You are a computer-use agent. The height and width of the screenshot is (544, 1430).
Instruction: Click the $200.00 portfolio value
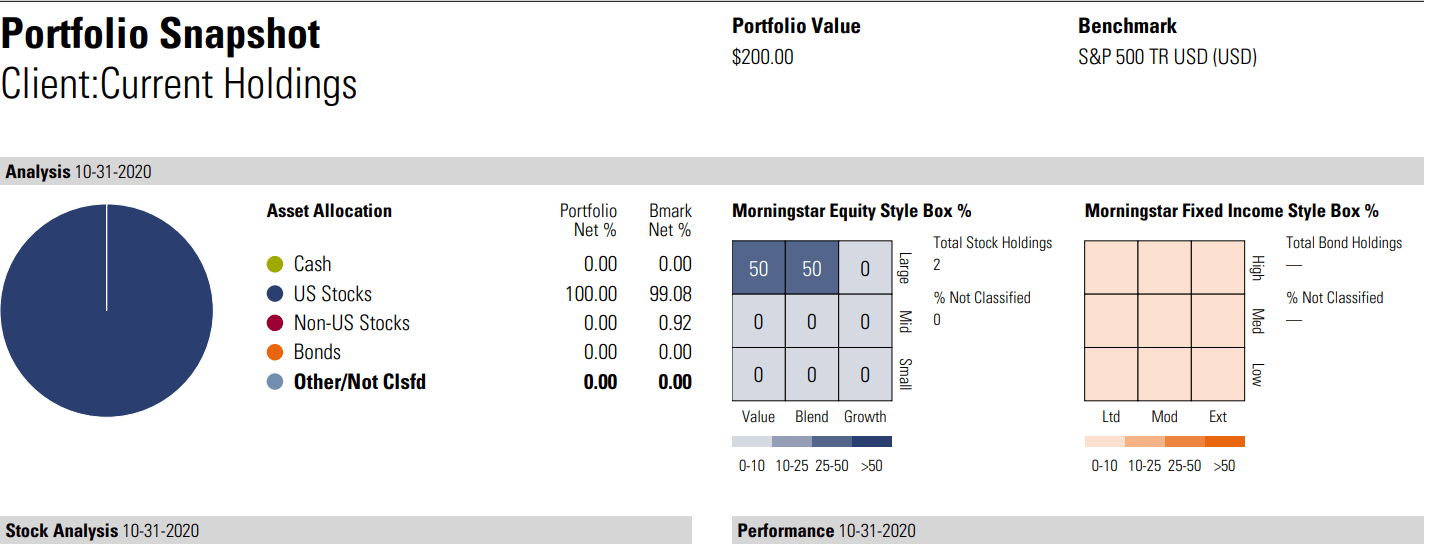762,57
